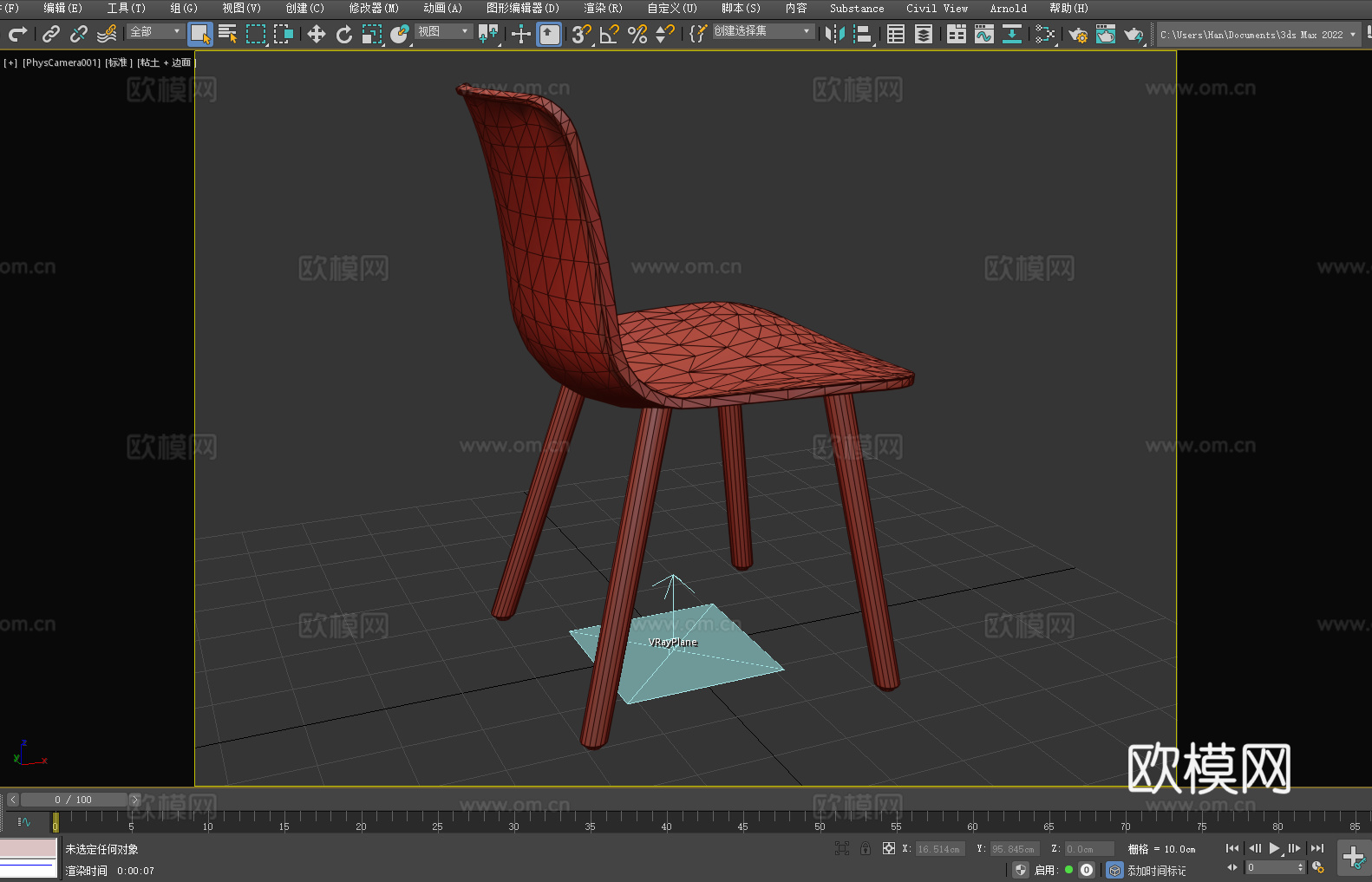Click Play Animation button

1274,848
